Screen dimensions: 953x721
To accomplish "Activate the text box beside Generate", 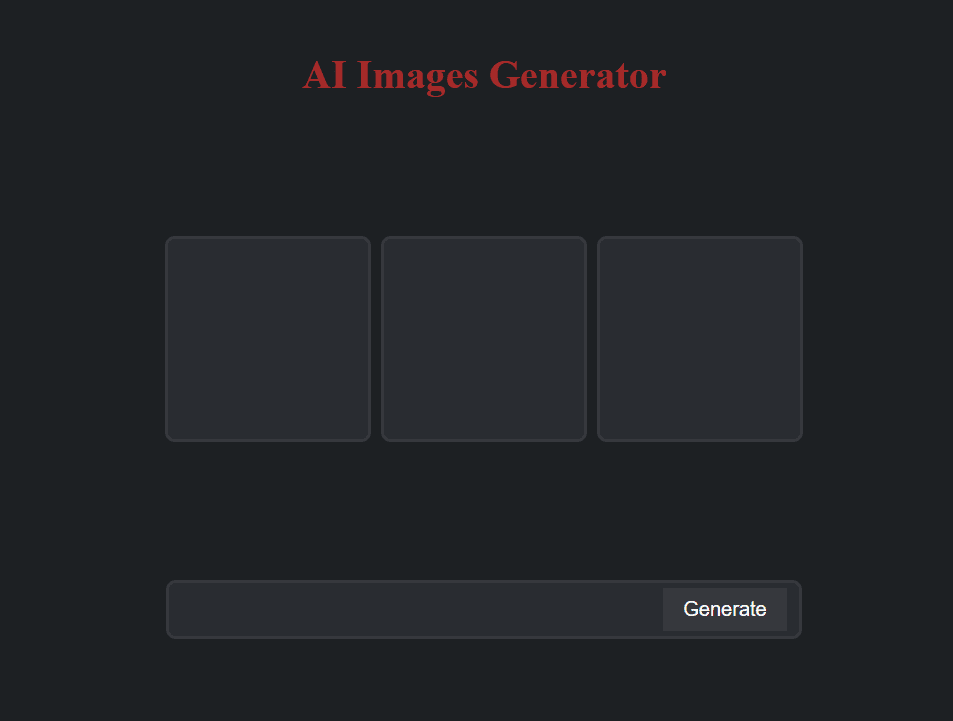I will pos(416,609).
